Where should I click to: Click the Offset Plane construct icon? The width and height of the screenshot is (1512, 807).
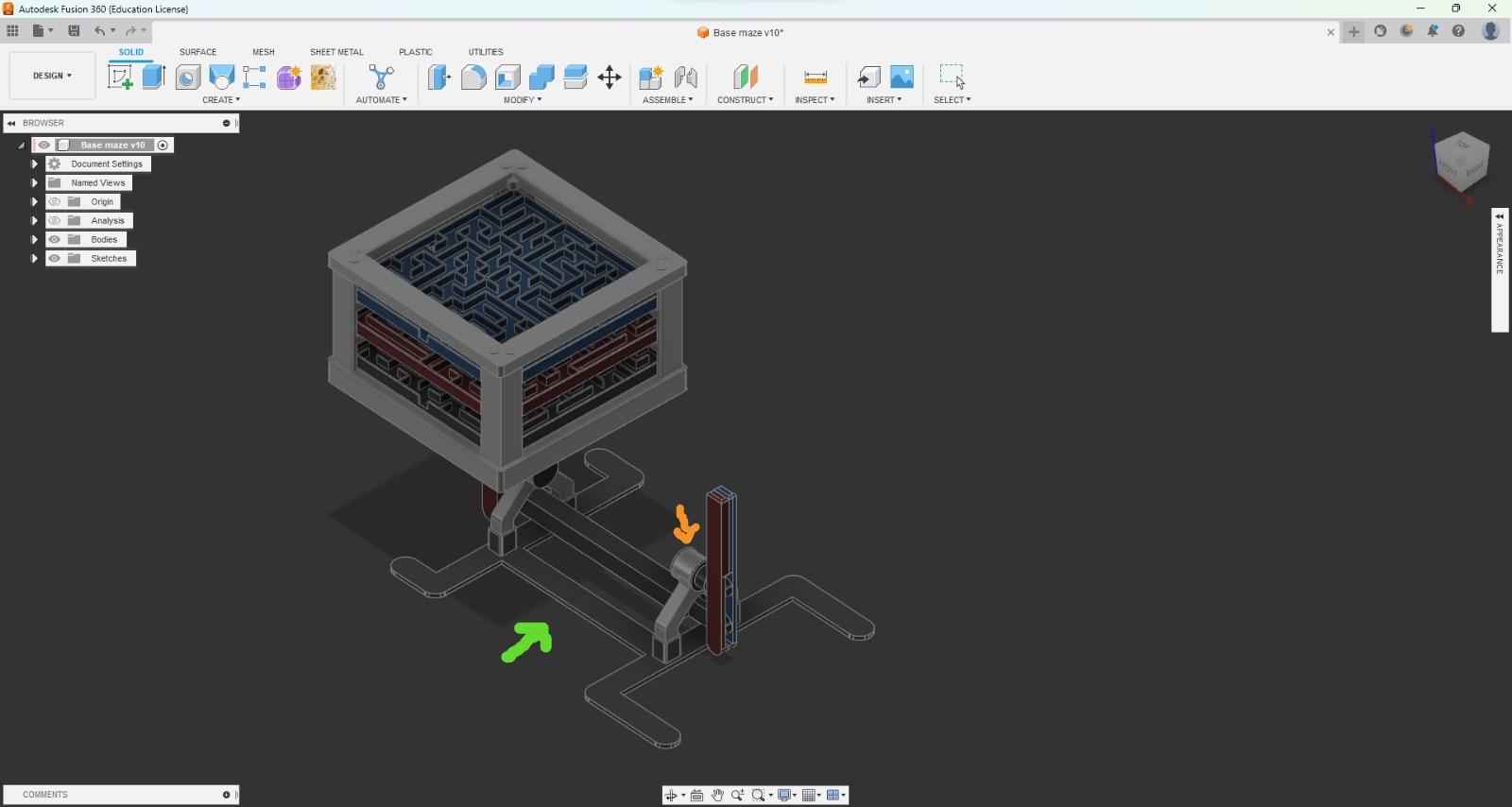point(745,77)
